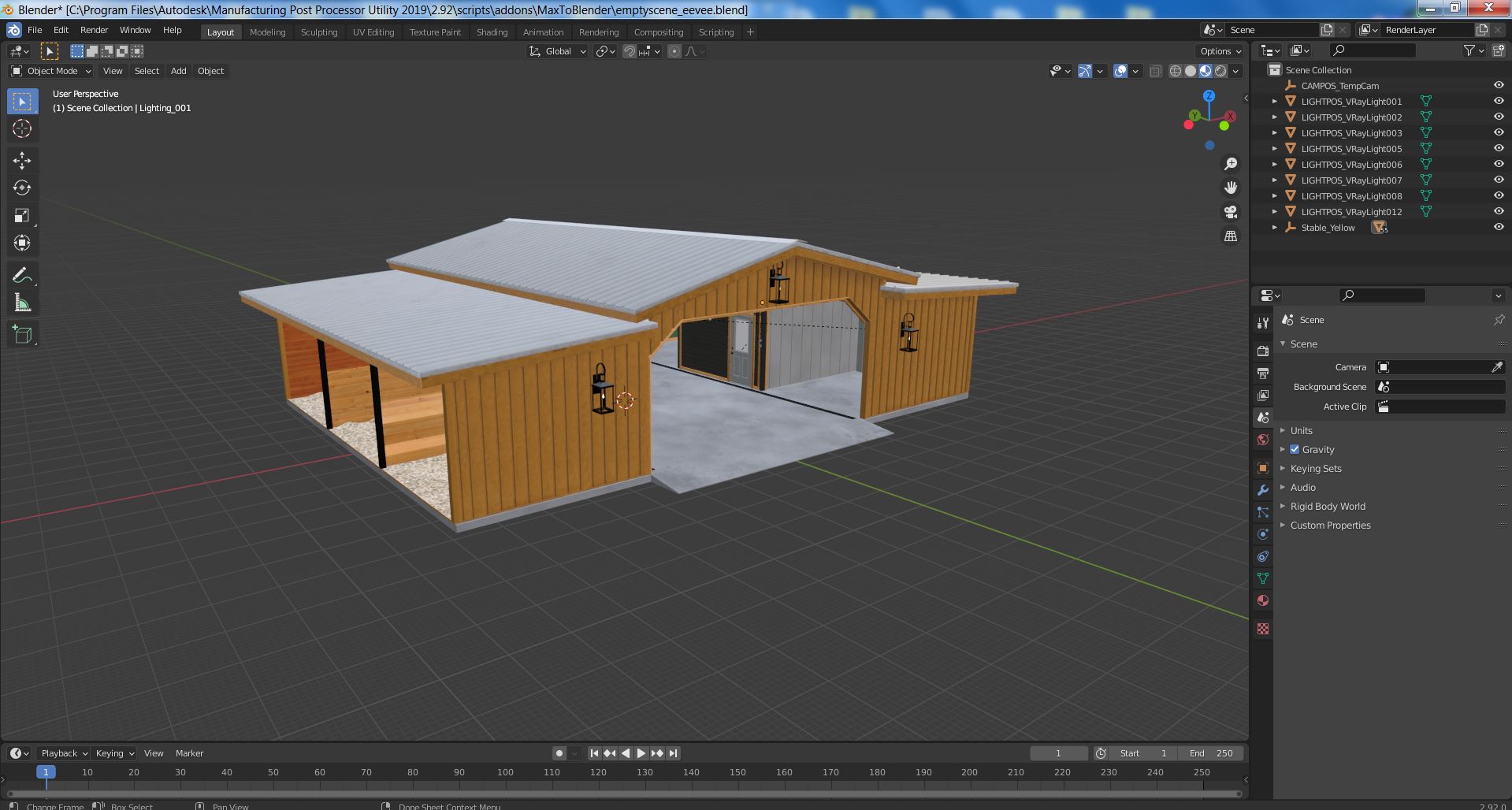The height and width of the screenshot is (810, 1512).
Task: Switch to wireframe viewport shading
Action: point(1176,71)
